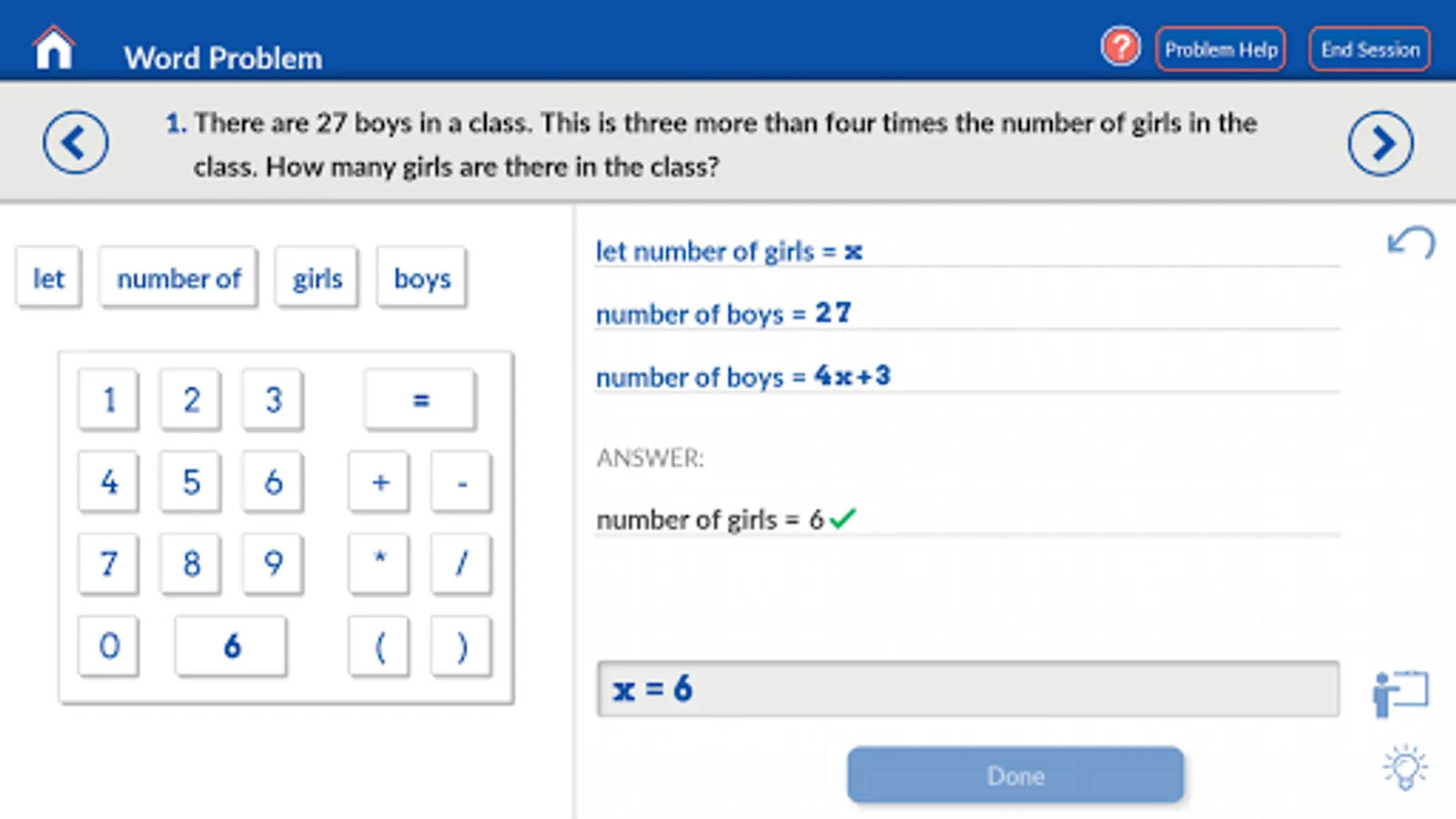1456x819 pixels.
Task: Insert the phrase 'number of'
Action: [178, 278]
